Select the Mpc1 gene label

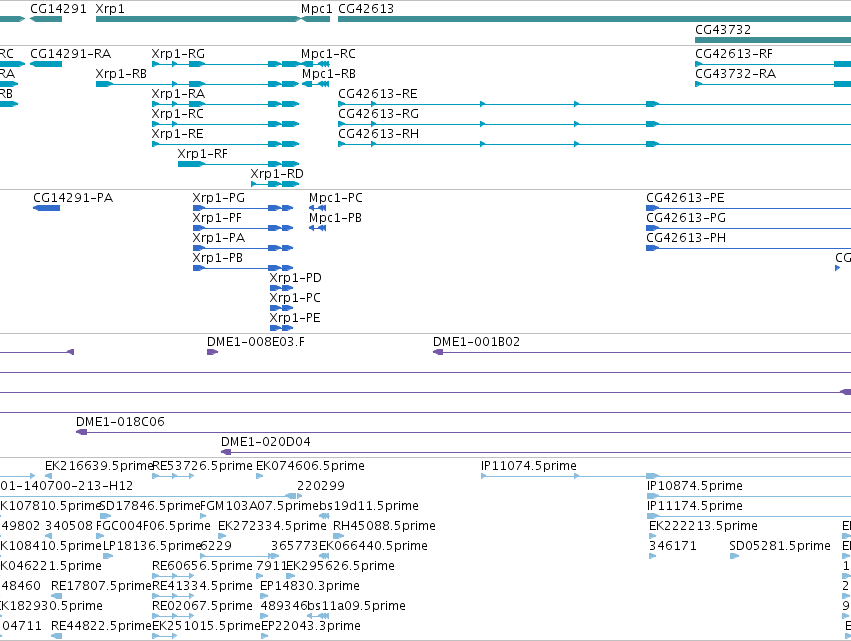316,9
